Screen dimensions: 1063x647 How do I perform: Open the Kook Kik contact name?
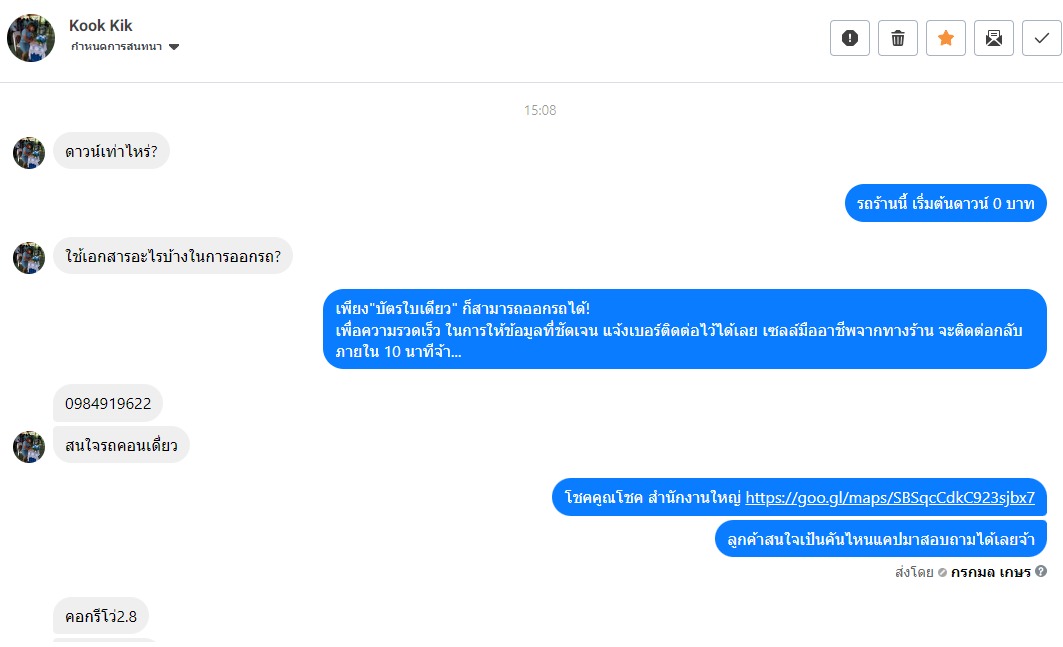click(100, 26)
